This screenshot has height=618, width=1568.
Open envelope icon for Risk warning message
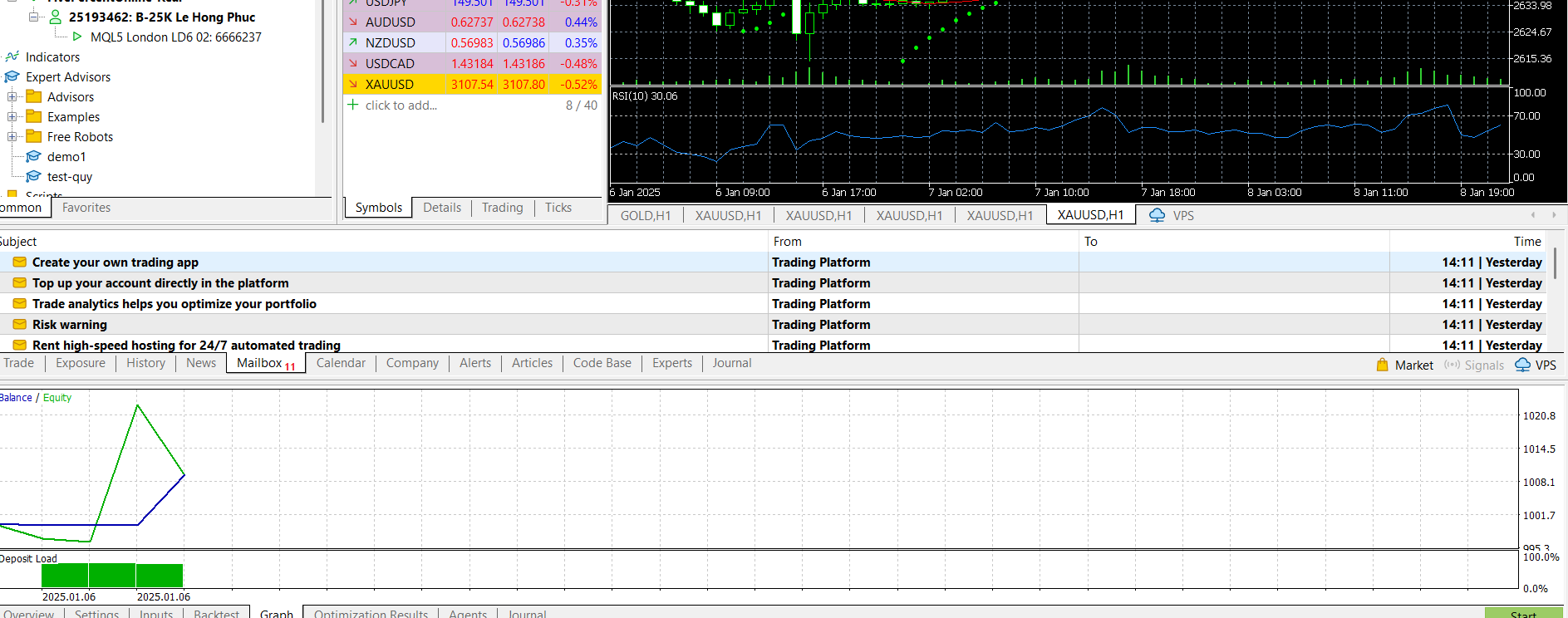[19, 324]
